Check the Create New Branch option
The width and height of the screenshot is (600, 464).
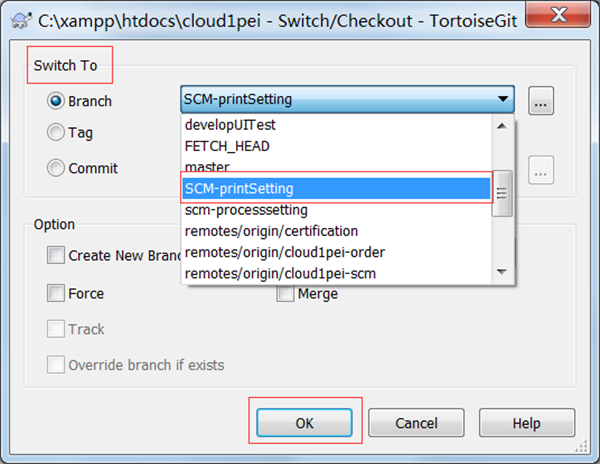(x=56, y=255)
